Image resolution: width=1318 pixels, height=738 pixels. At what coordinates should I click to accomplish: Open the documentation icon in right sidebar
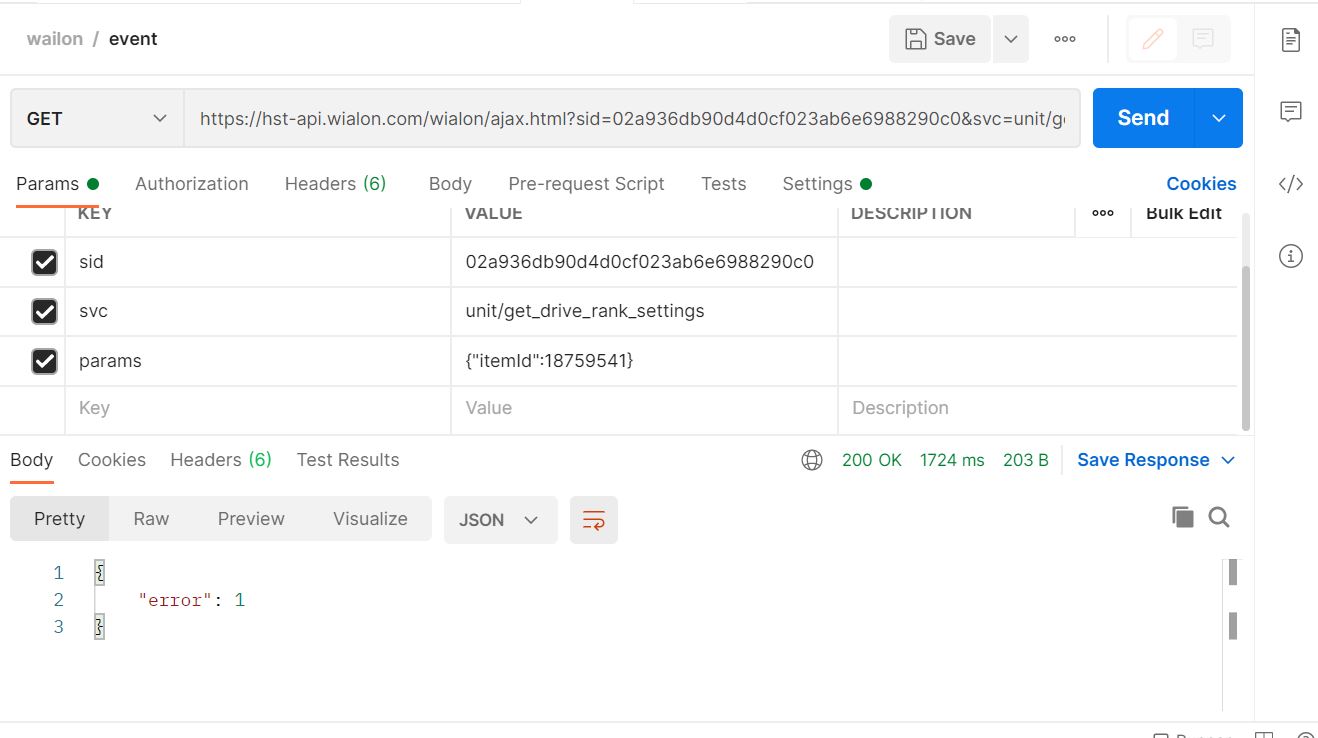1290,40
